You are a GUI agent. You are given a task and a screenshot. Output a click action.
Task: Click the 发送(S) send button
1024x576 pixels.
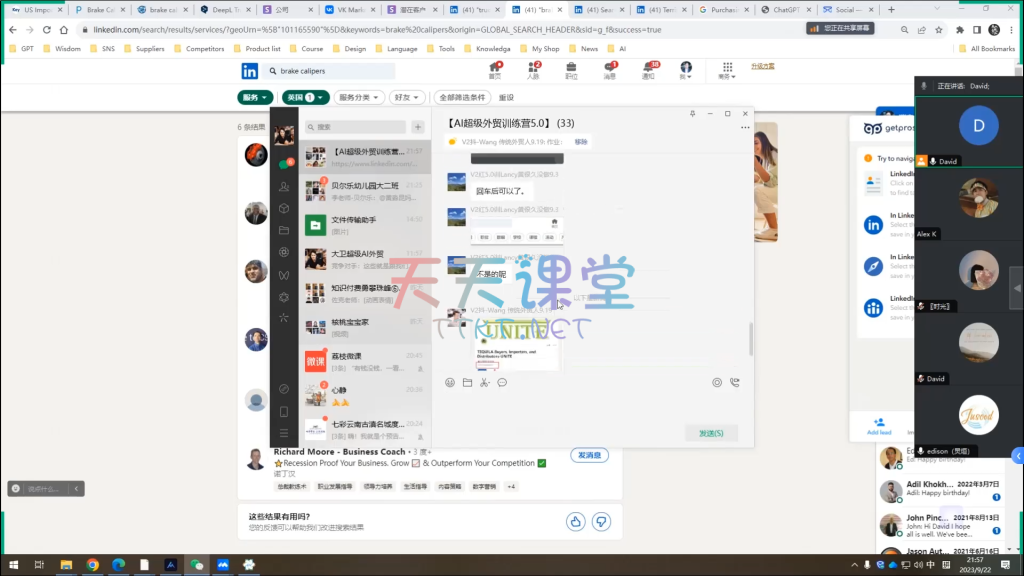711,433
